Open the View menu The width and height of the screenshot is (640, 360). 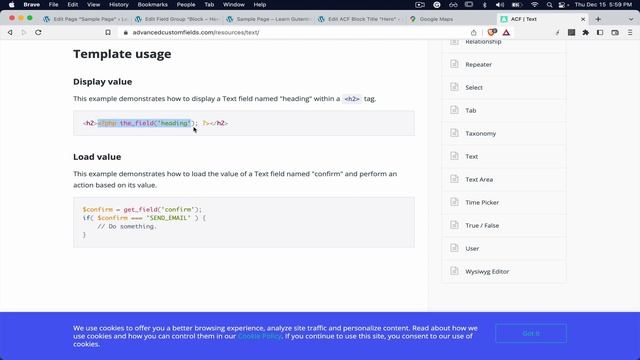(93, 4)
